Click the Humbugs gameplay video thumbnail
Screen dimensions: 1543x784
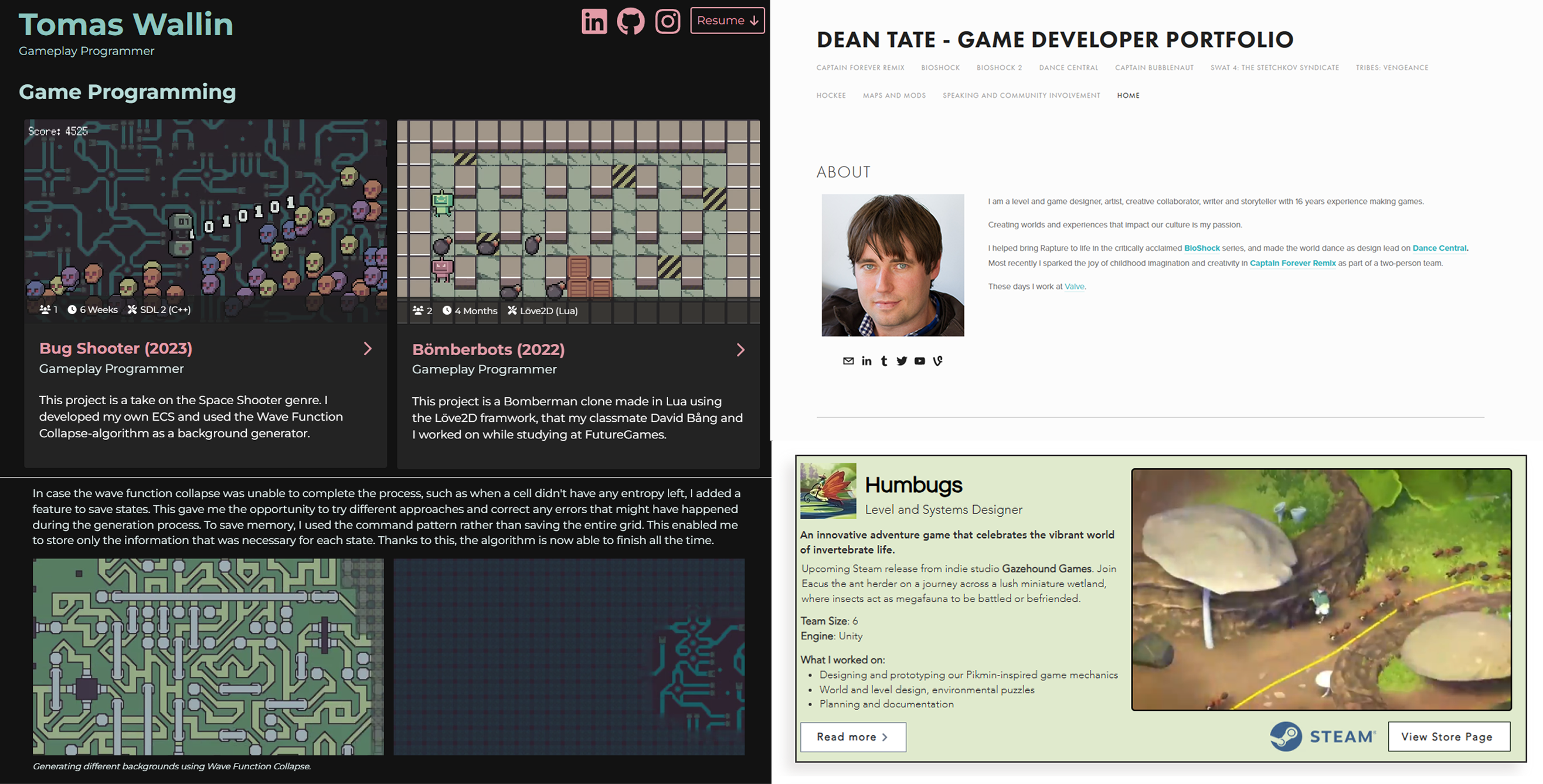point(1321,589)
